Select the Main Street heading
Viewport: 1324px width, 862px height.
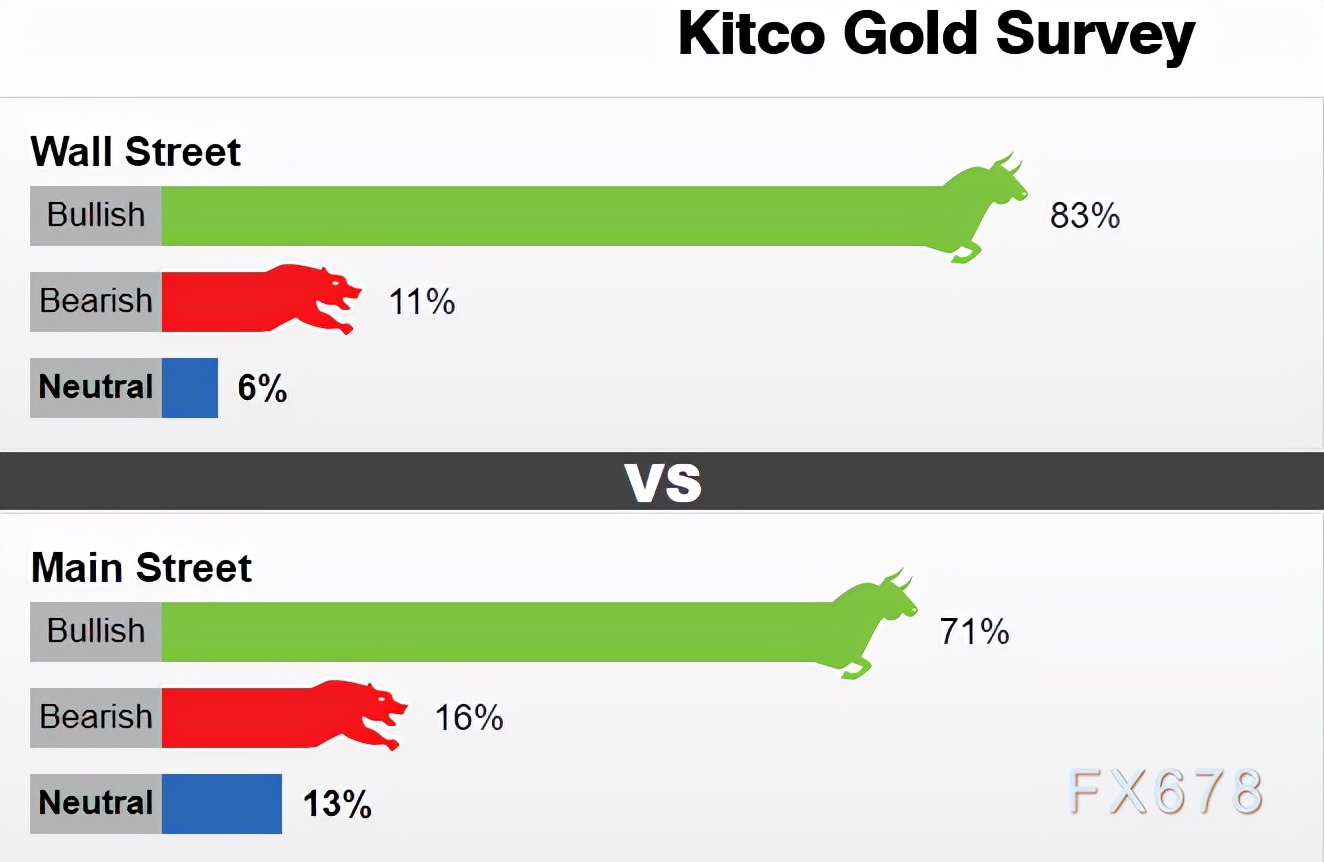pos(141,568)
